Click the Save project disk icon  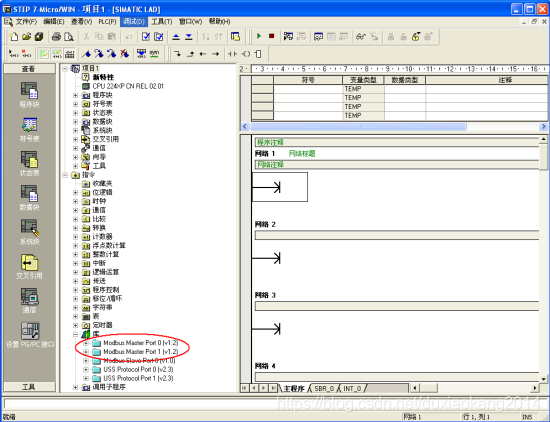(39, 36)
